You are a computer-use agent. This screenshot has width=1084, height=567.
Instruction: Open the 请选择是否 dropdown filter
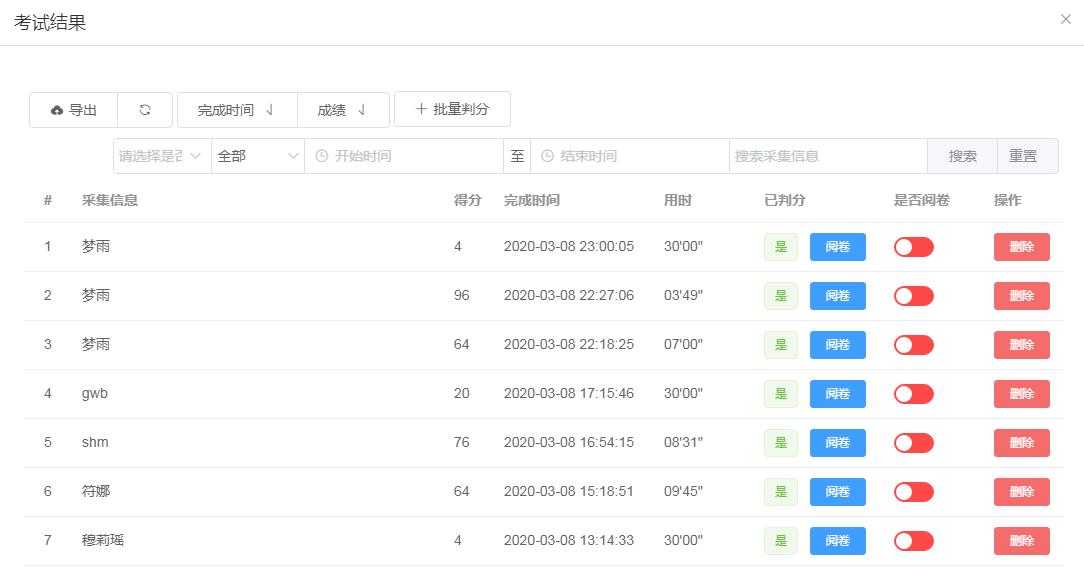(162, 156)
